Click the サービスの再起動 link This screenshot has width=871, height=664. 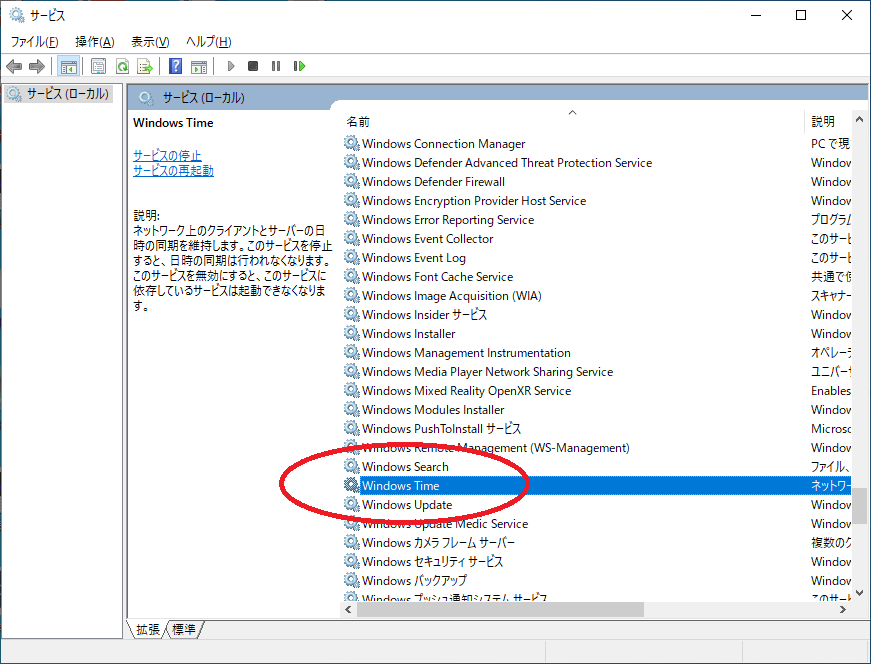173,171
